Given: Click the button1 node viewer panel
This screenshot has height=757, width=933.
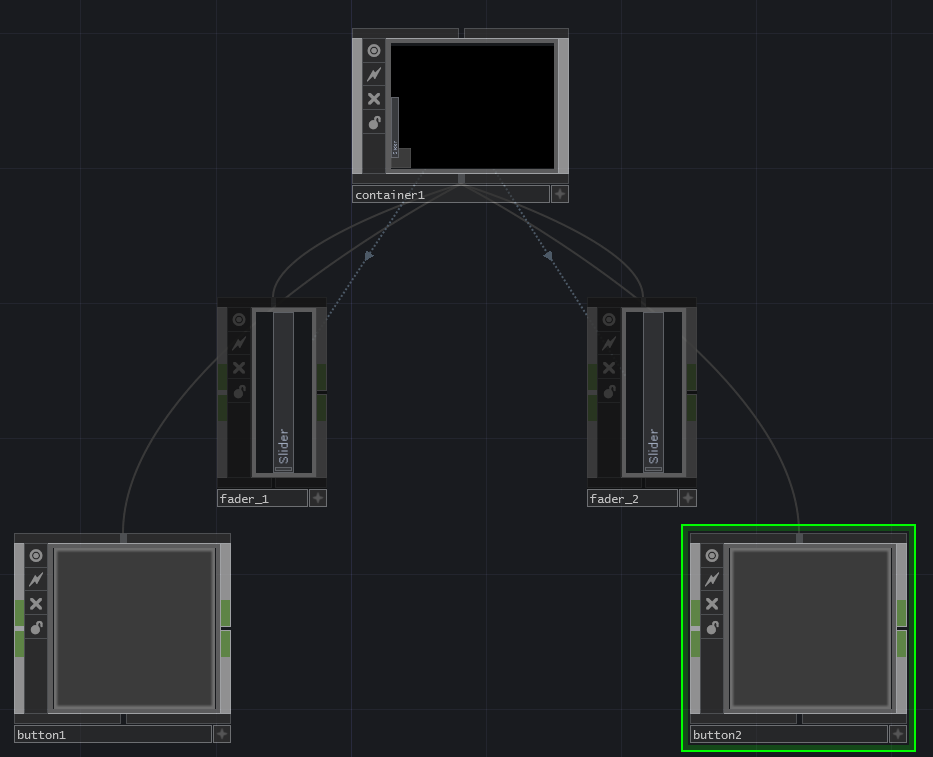Looking at the screenshot, I should click(x=135, y=628).
